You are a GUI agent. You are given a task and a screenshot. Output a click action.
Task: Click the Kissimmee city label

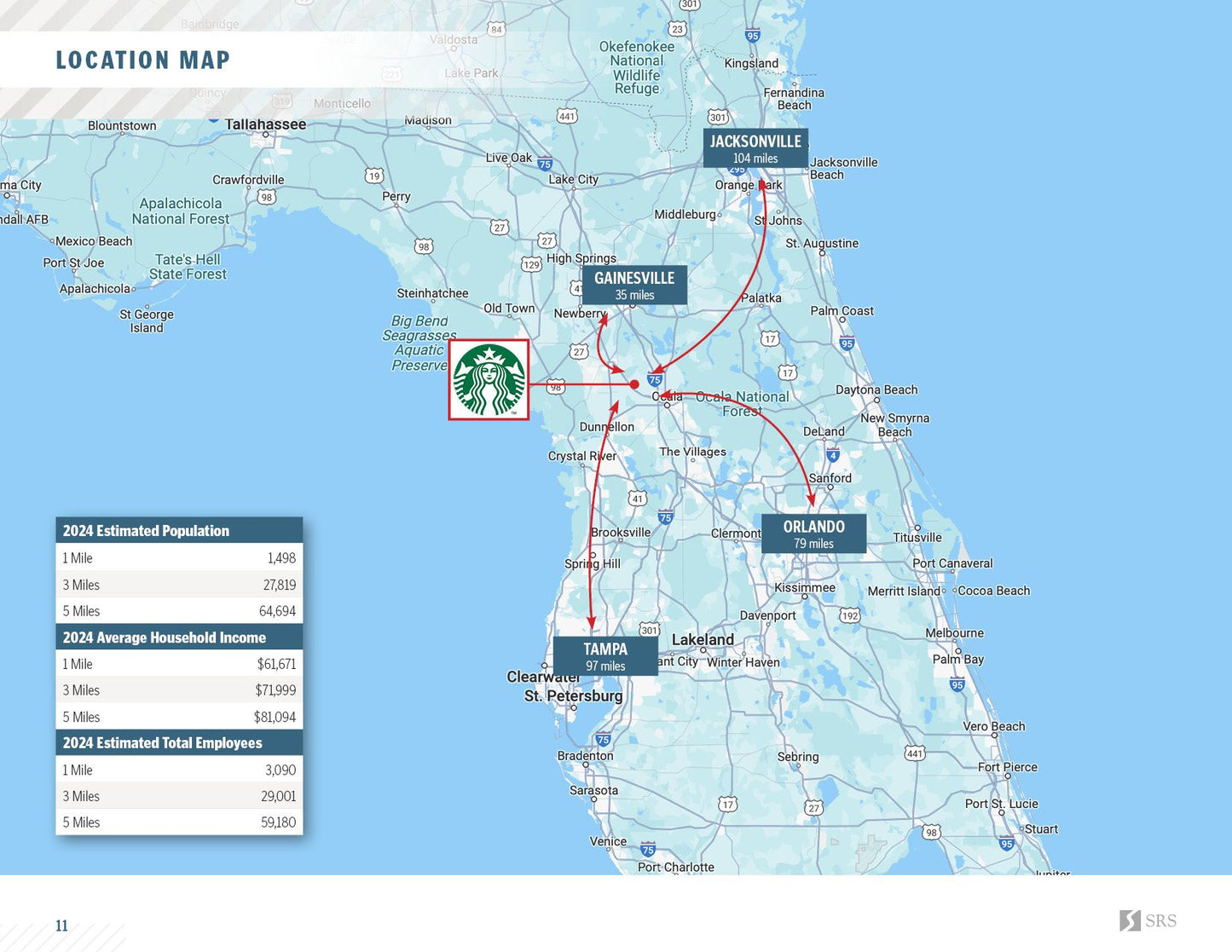click(x=805, y=588)
